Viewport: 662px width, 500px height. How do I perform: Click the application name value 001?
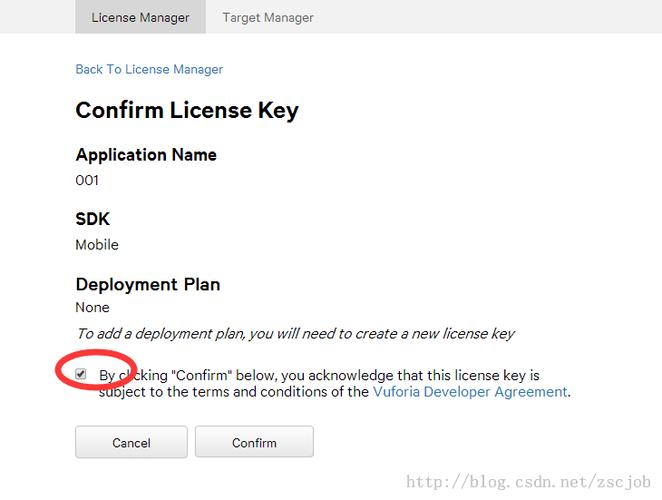(x=87, y=180)
